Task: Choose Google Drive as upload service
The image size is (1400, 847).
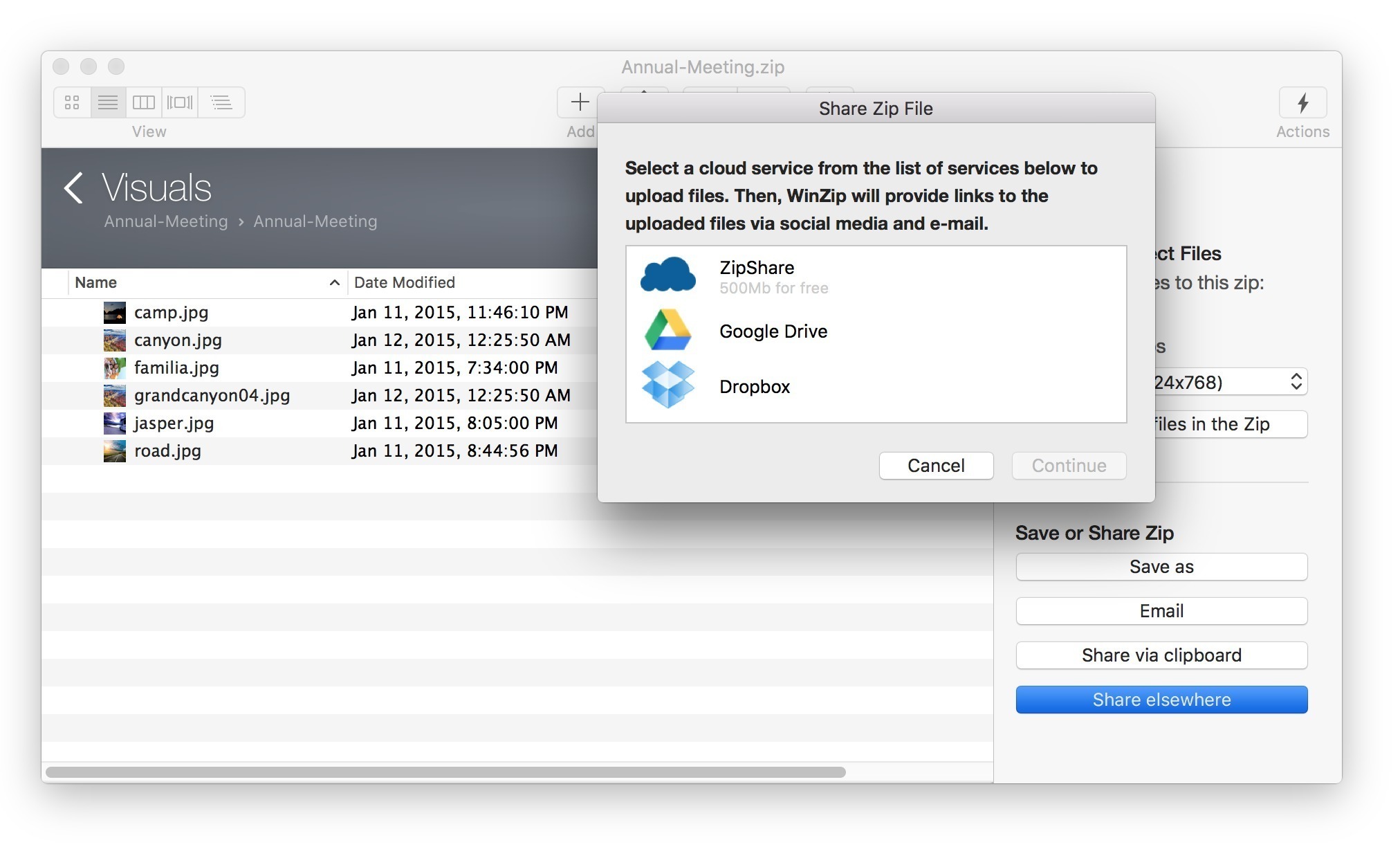Action: point(773,331)
